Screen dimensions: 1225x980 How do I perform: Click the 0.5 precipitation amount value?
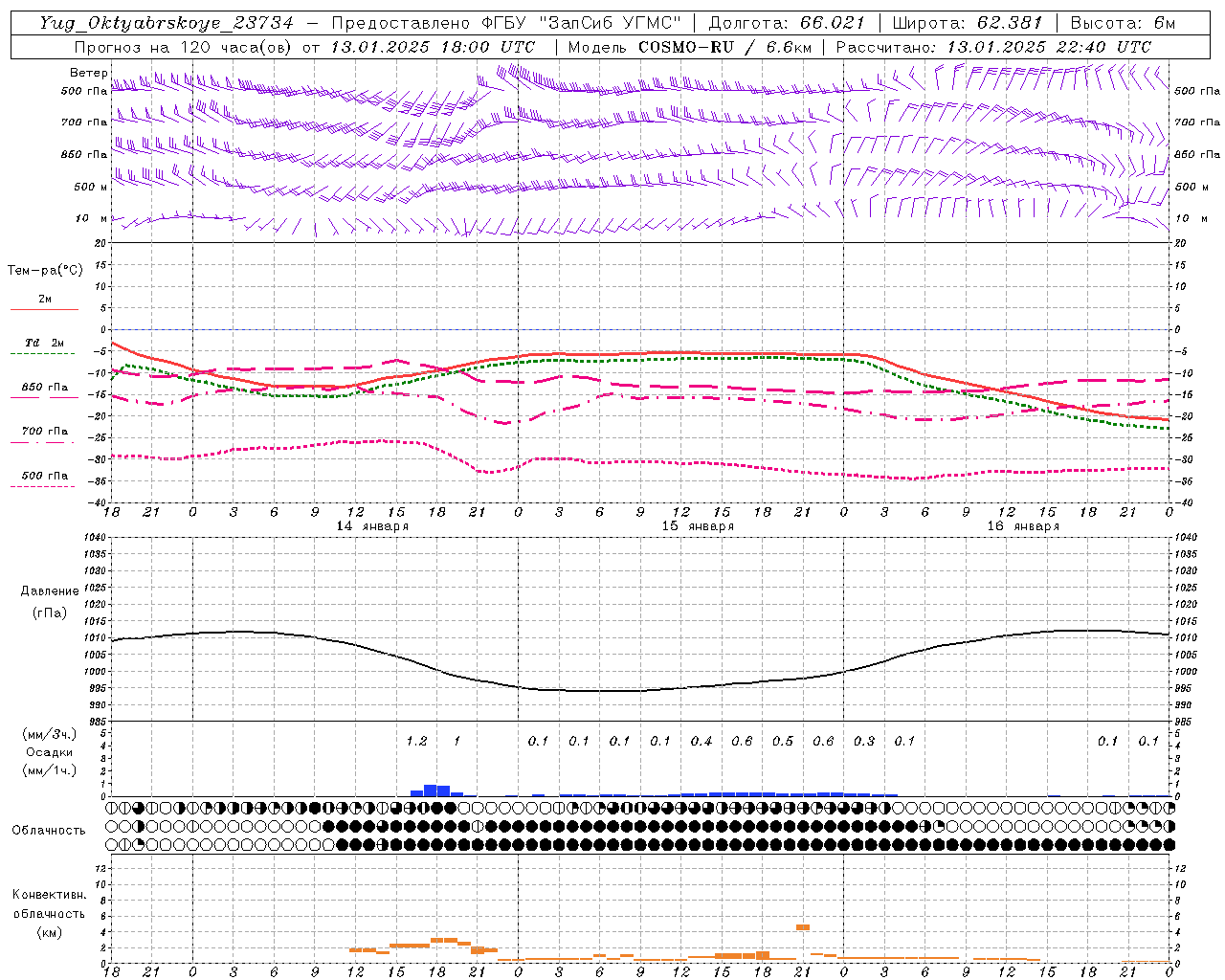[783, 742]
